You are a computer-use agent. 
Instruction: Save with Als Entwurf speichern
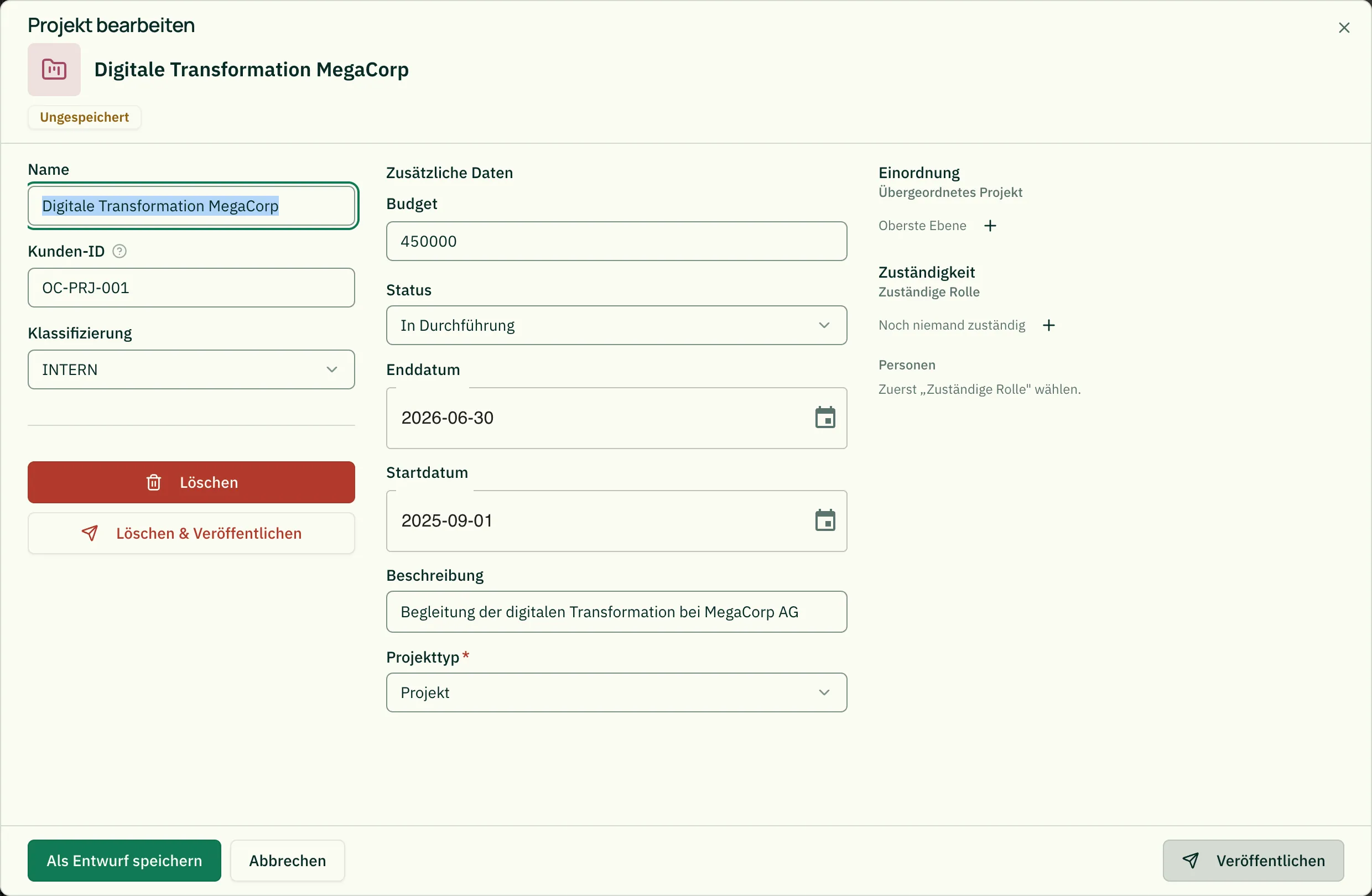click(x=124, y=861)
